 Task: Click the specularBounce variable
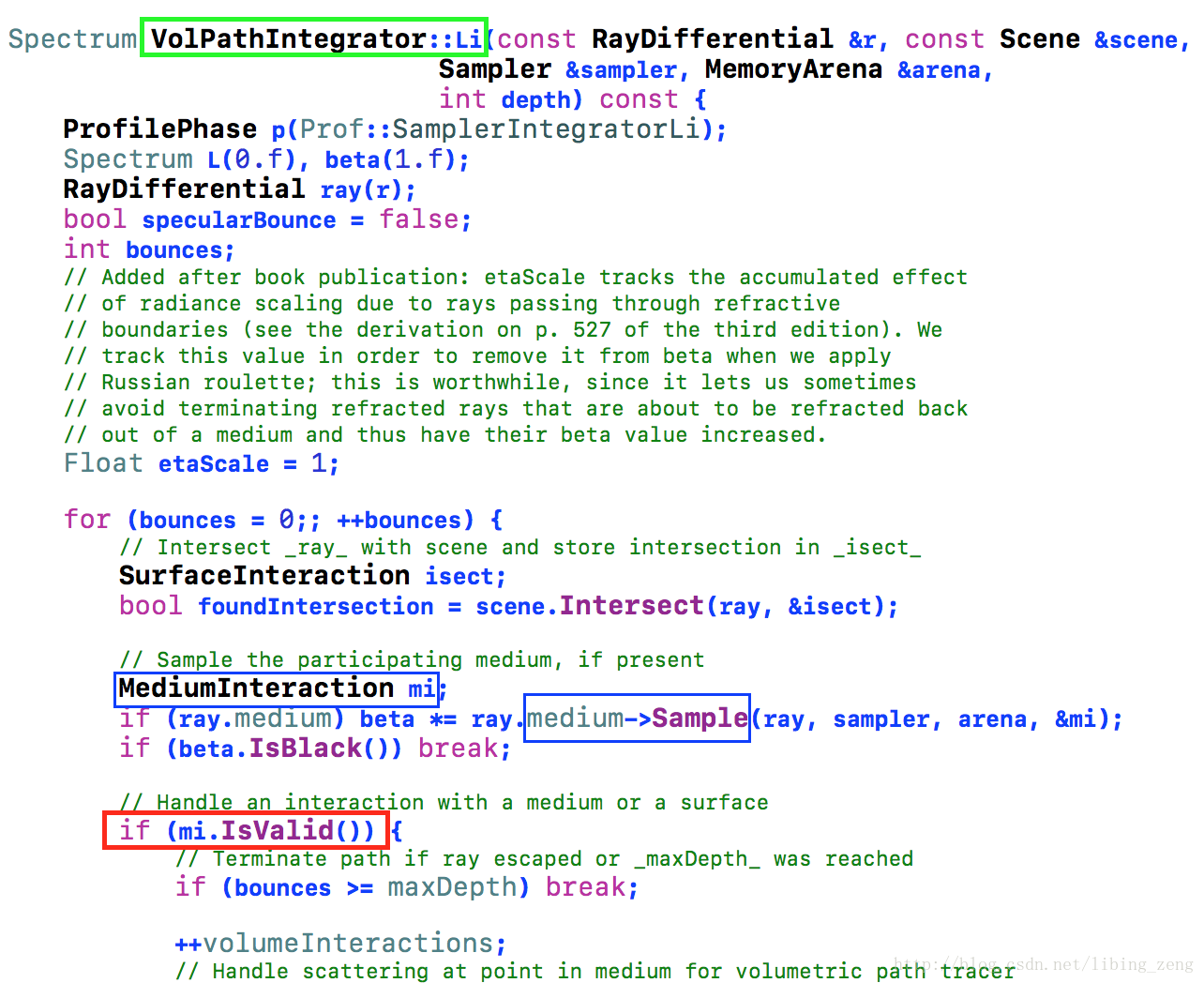click(239, 219)
